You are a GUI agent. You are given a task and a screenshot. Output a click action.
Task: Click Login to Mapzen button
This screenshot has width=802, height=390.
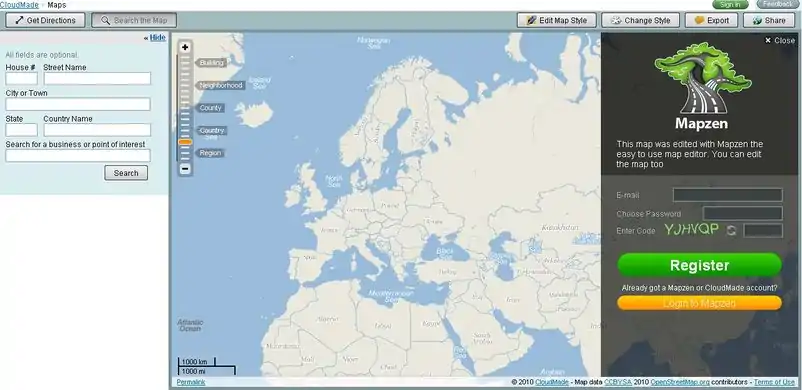(x=699, y=303)
